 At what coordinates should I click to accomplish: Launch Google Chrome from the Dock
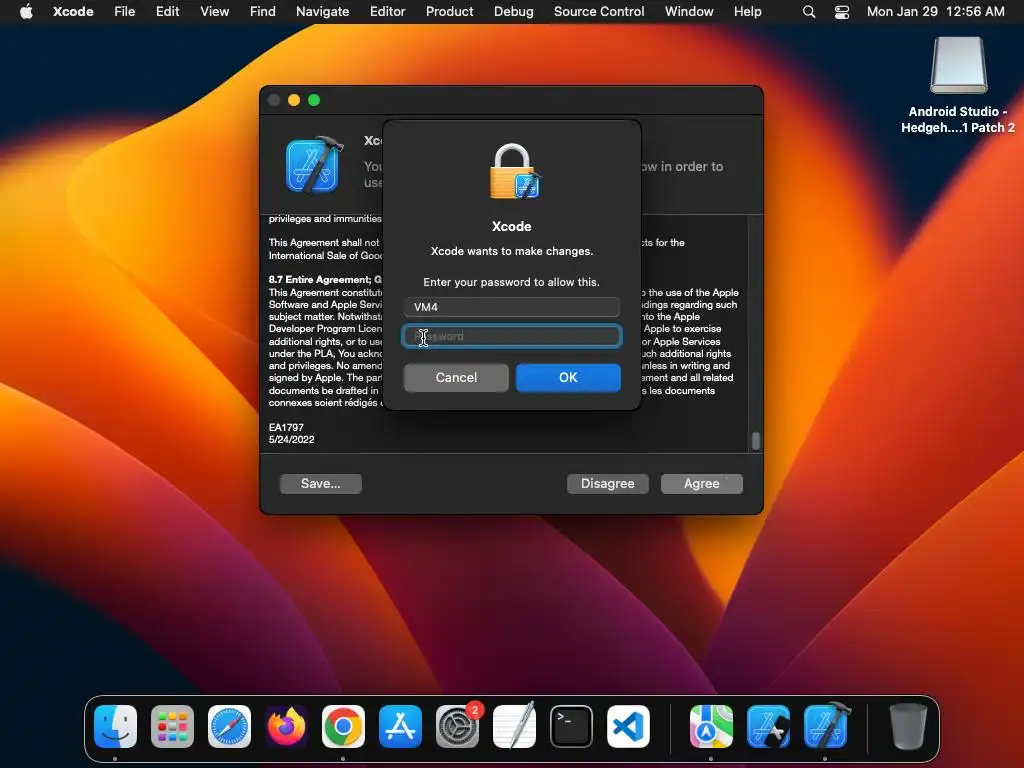343,726
